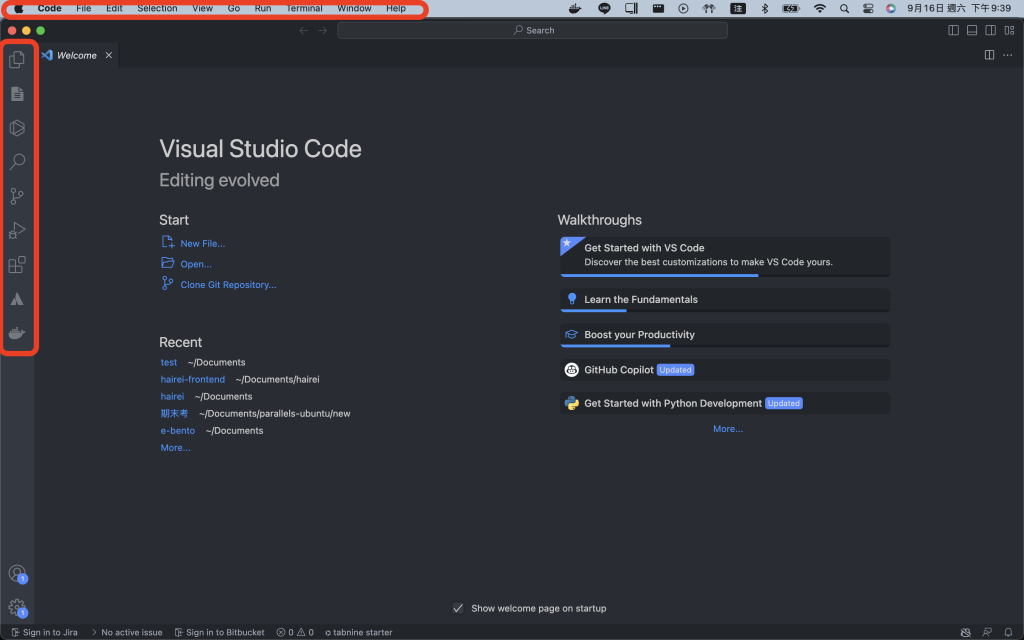Click Sign in to Jira status item
Viewport: 1024px width, 640px height.
pos(44,632)
